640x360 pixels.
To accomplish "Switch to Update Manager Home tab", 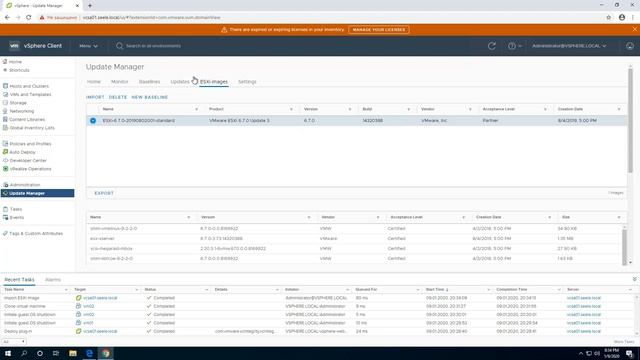I will point(93,82).
